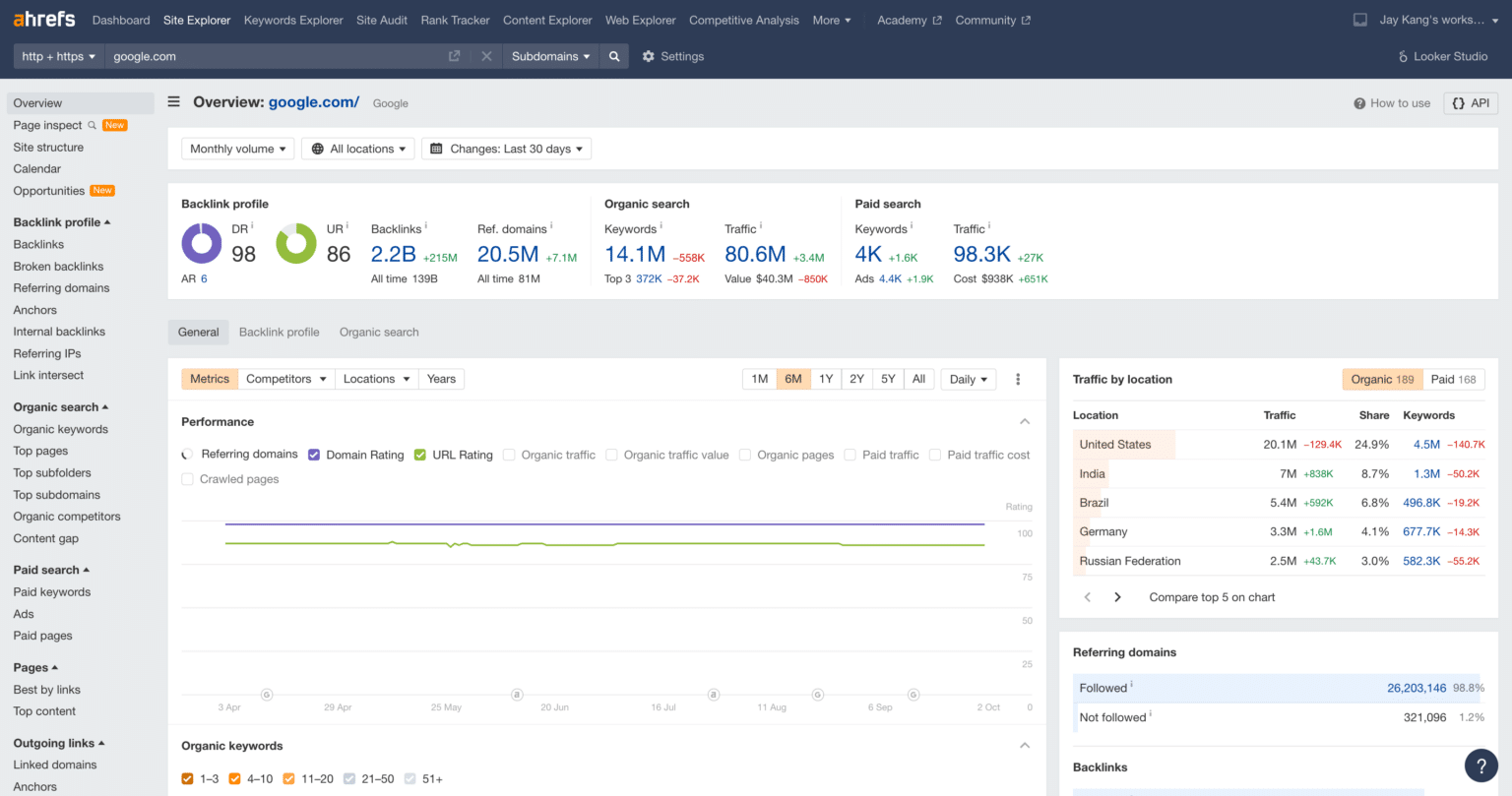Open the three-dot chart options menu
The width and height of the screenshot is (1512, 796).
point(1018,379)
